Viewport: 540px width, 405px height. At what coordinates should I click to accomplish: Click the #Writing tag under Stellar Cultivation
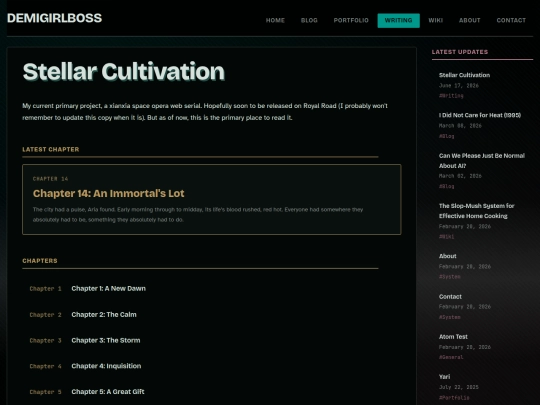pyautogui.click(x=451, y=96)
